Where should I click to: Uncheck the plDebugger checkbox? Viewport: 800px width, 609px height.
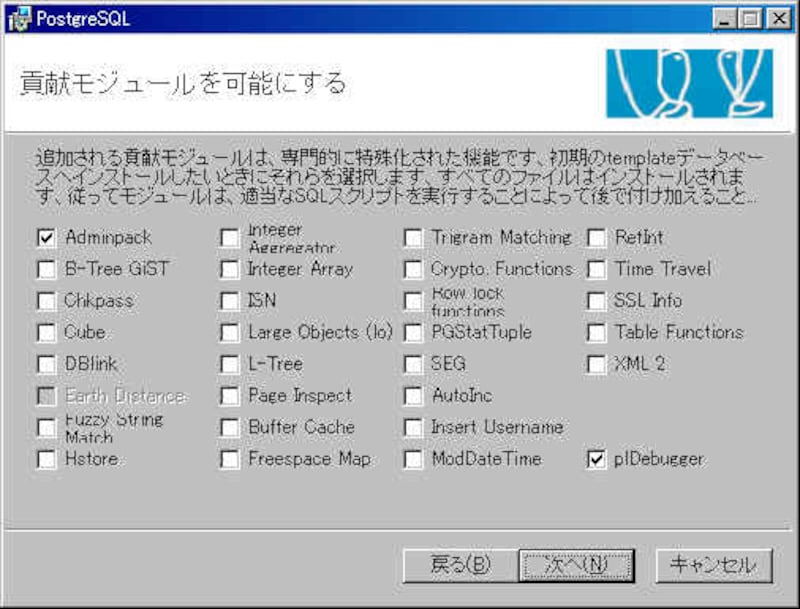tap(596, 459)
